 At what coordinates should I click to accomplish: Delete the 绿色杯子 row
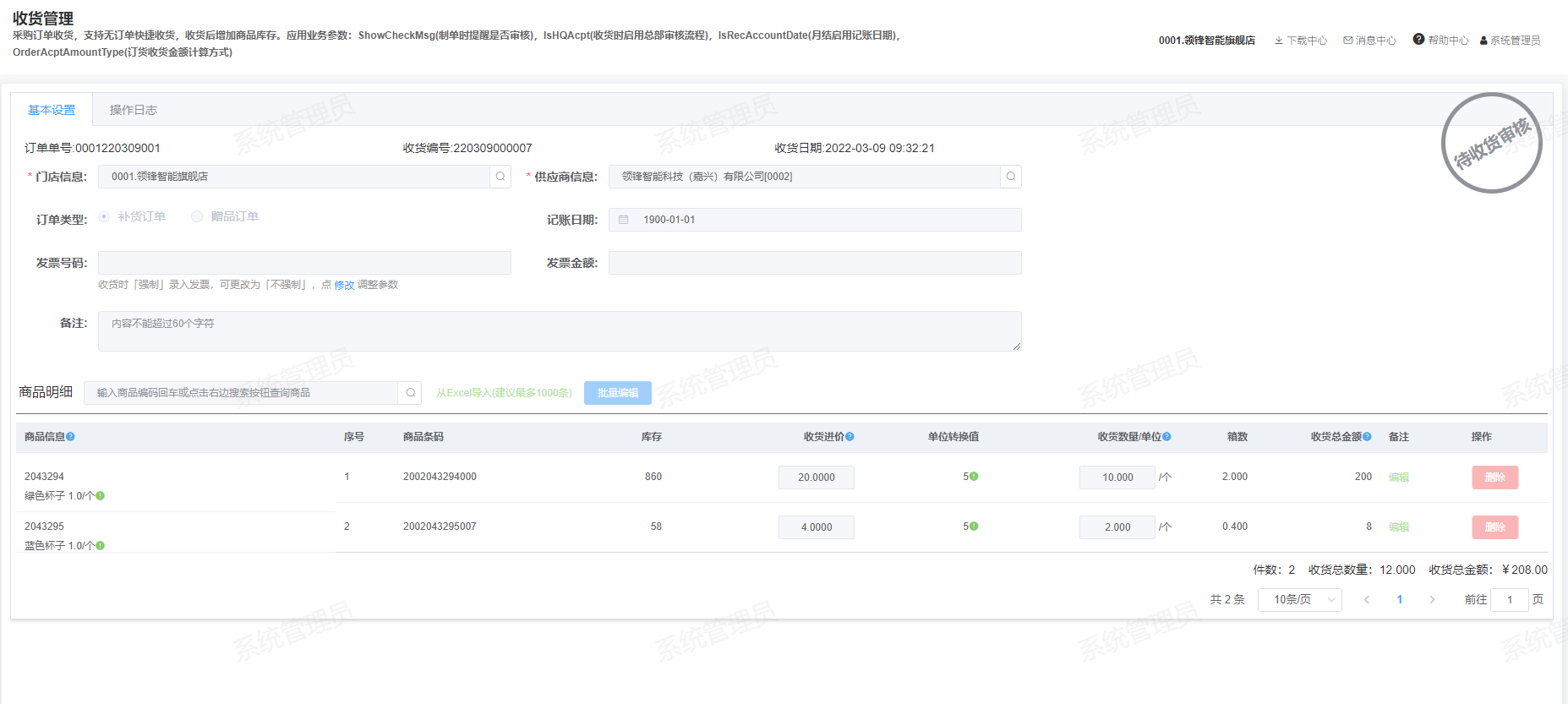pos(1495,478)
